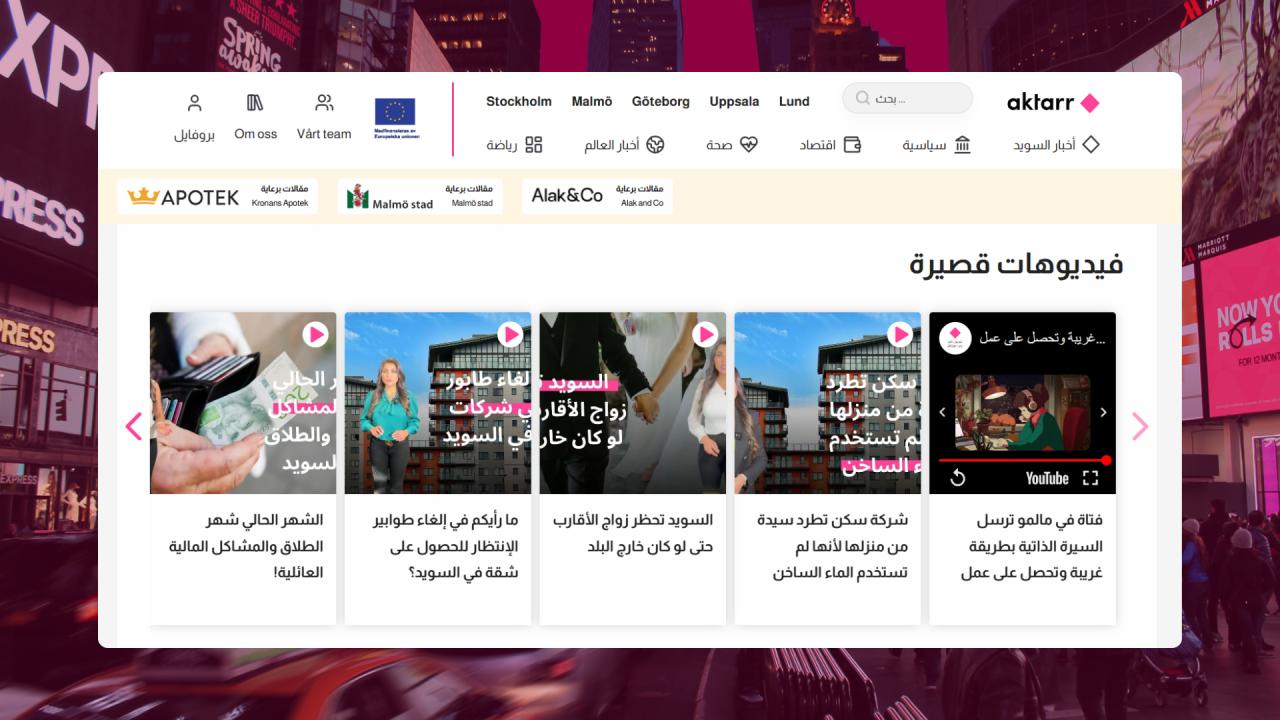Open the Malmö stad sponsored articles
The width and height of the screenshot is (1280, 720).
pyautogui.click(x=420, y=196)
